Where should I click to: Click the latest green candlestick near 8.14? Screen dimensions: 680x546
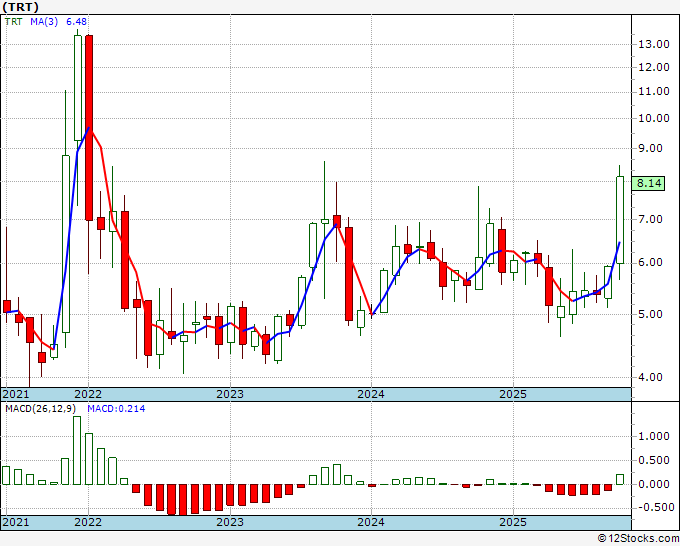620,220
